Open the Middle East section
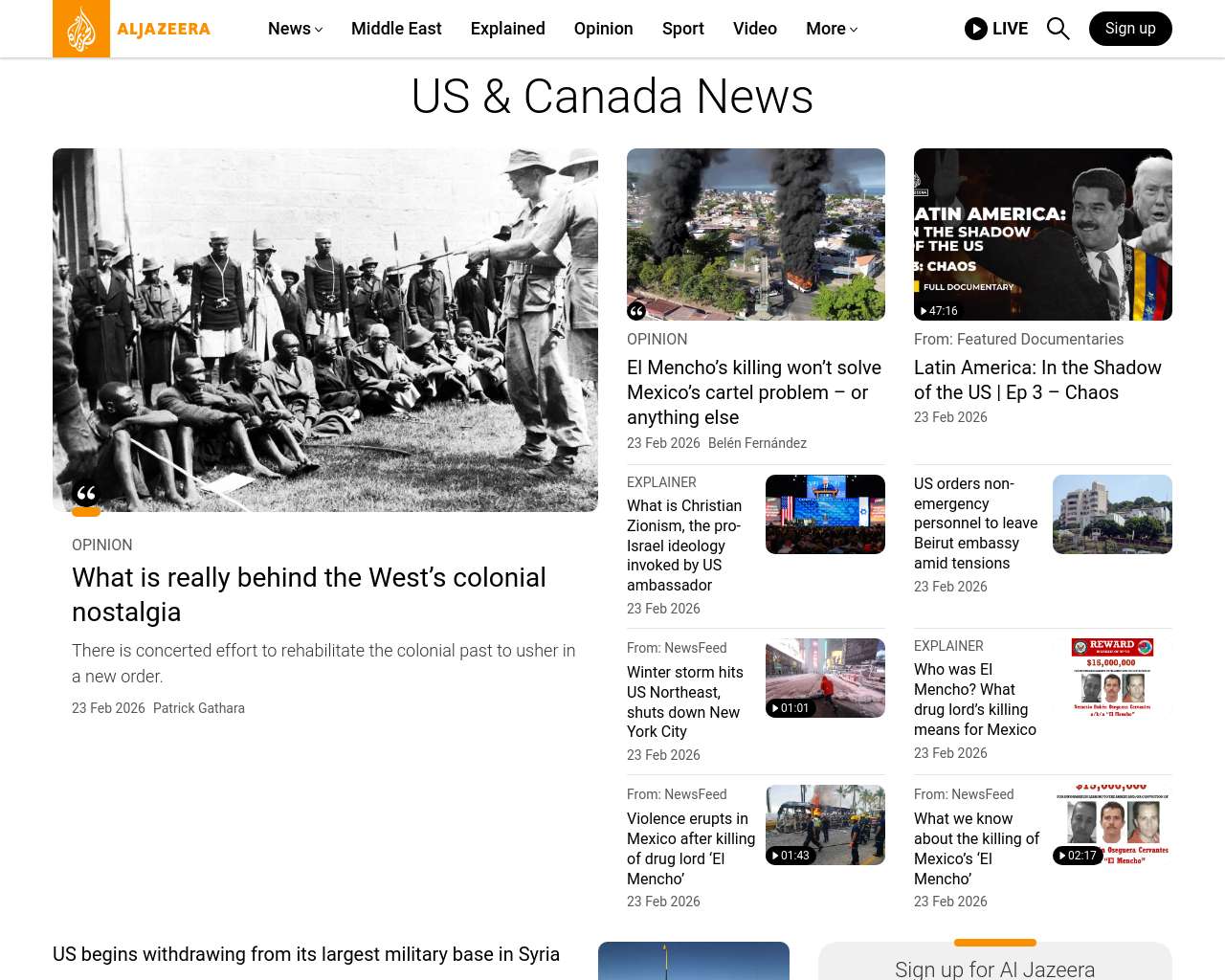Viewport: 1225px width, 980px height. point(396,29)
